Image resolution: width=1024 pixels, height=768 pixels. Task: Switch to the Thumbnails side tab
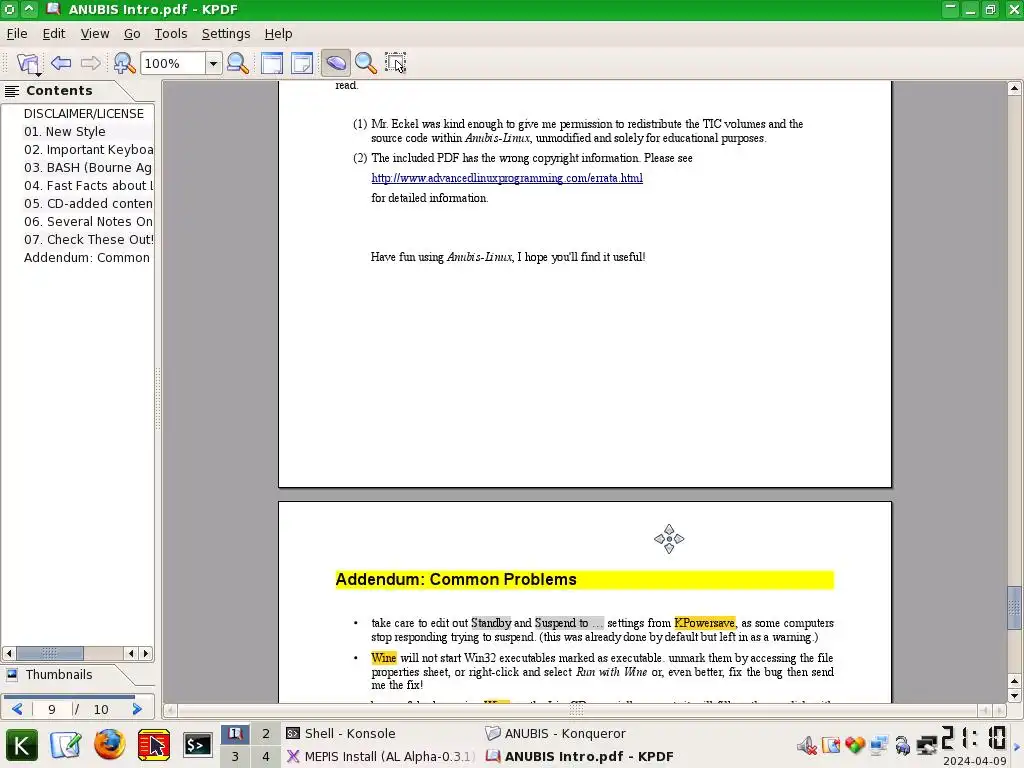[59, 675]
